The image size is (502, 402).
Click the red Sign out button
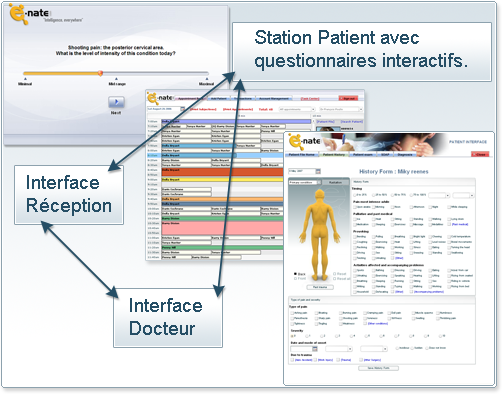pyautogui.click(x=349, y=98)
